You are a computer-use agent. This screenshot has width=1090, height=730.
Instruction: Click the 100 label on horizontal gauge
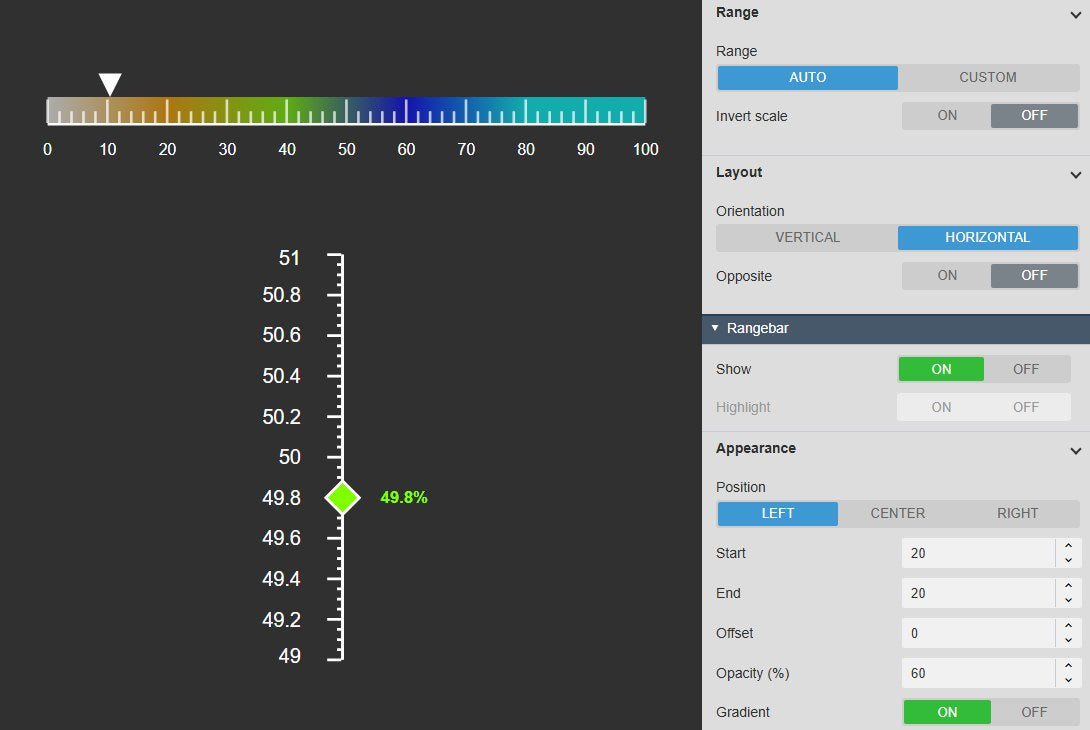(x=645, y=149)
